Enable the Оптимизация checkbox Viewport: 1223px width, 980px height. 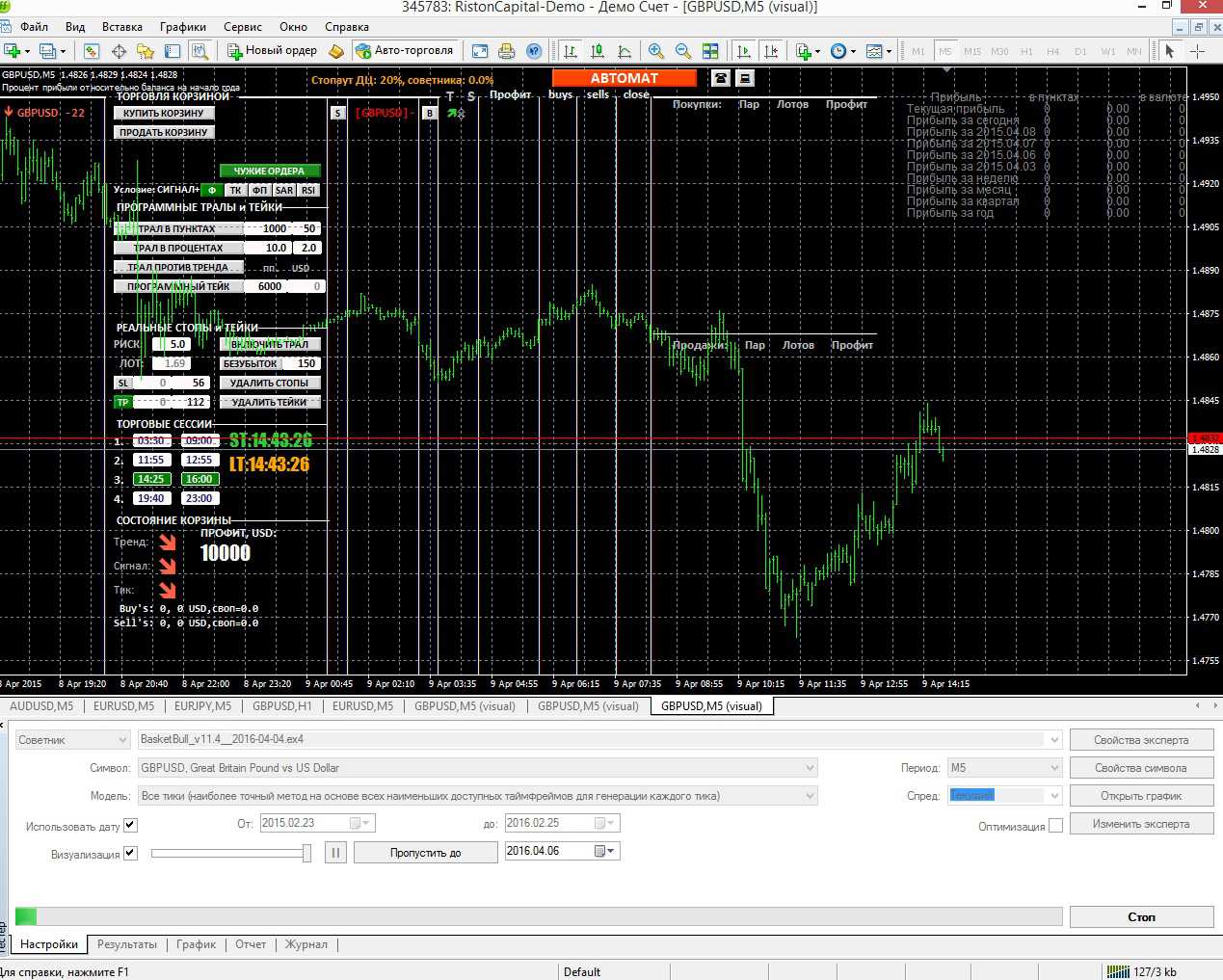coord(1055,826)
